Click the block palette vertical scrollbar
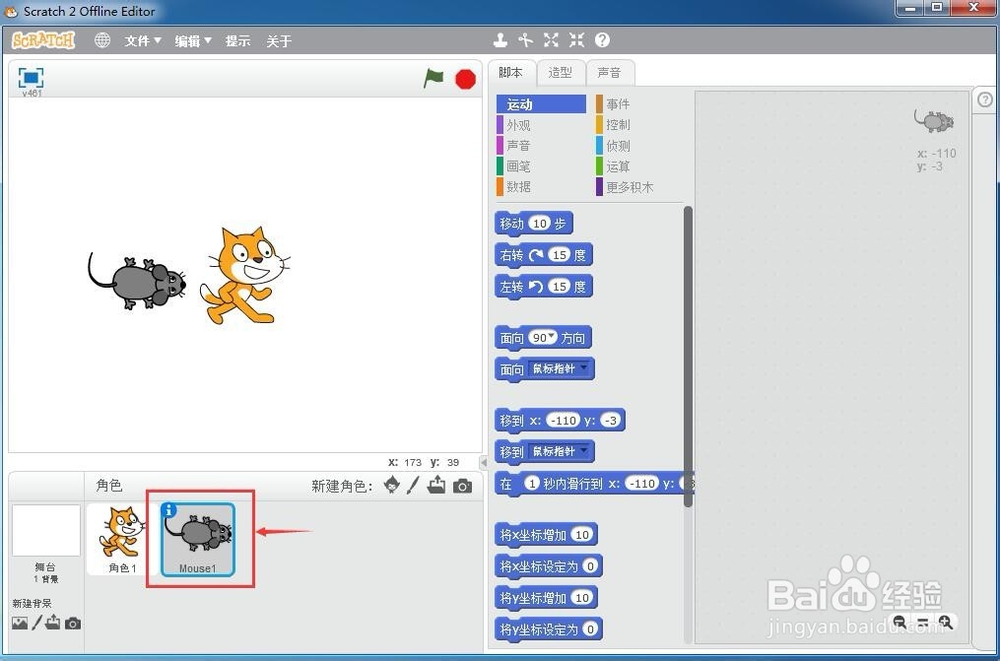This screenshot has width=1000, height=661. coord(688,356)
